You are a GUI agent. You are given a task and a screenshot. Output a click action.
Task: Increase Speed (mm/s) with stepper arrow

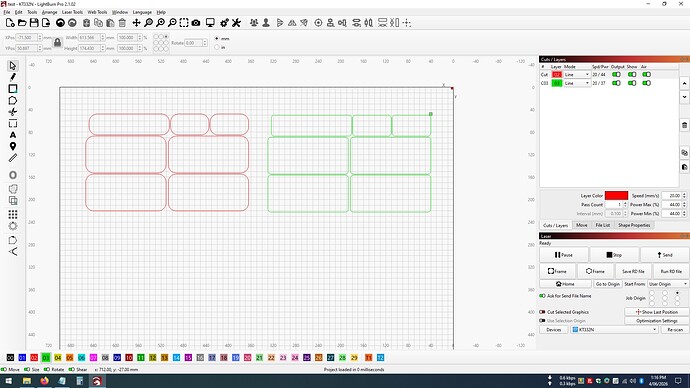click(x=684, y=194)
